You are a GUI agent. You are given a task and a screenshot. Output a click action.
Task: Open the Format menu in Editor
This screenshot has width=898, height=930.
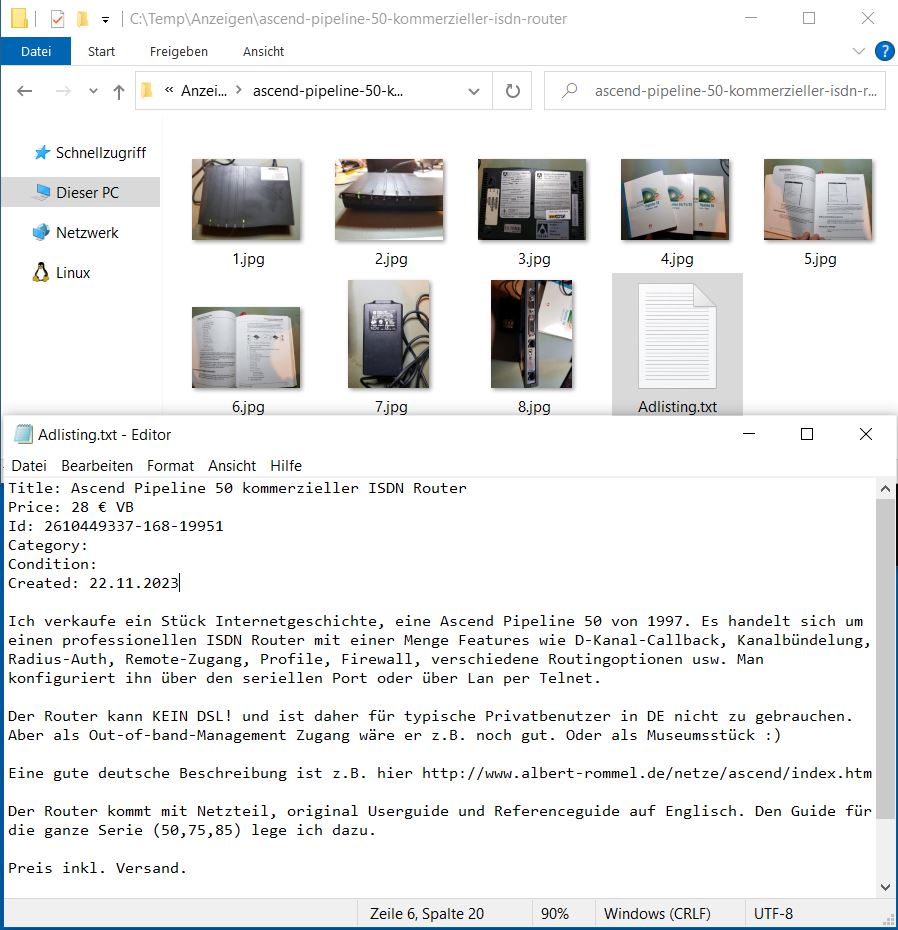point(170,466)
